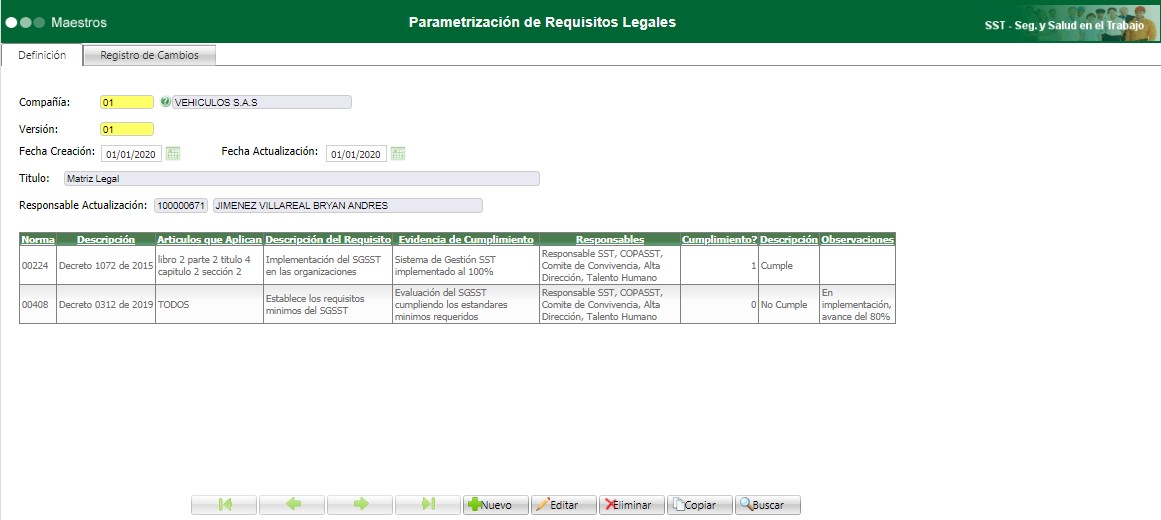The height and width of the screenshot is (520, 1161).
Task: Click the green help icon beside Compañía
Action: (165, 101)
